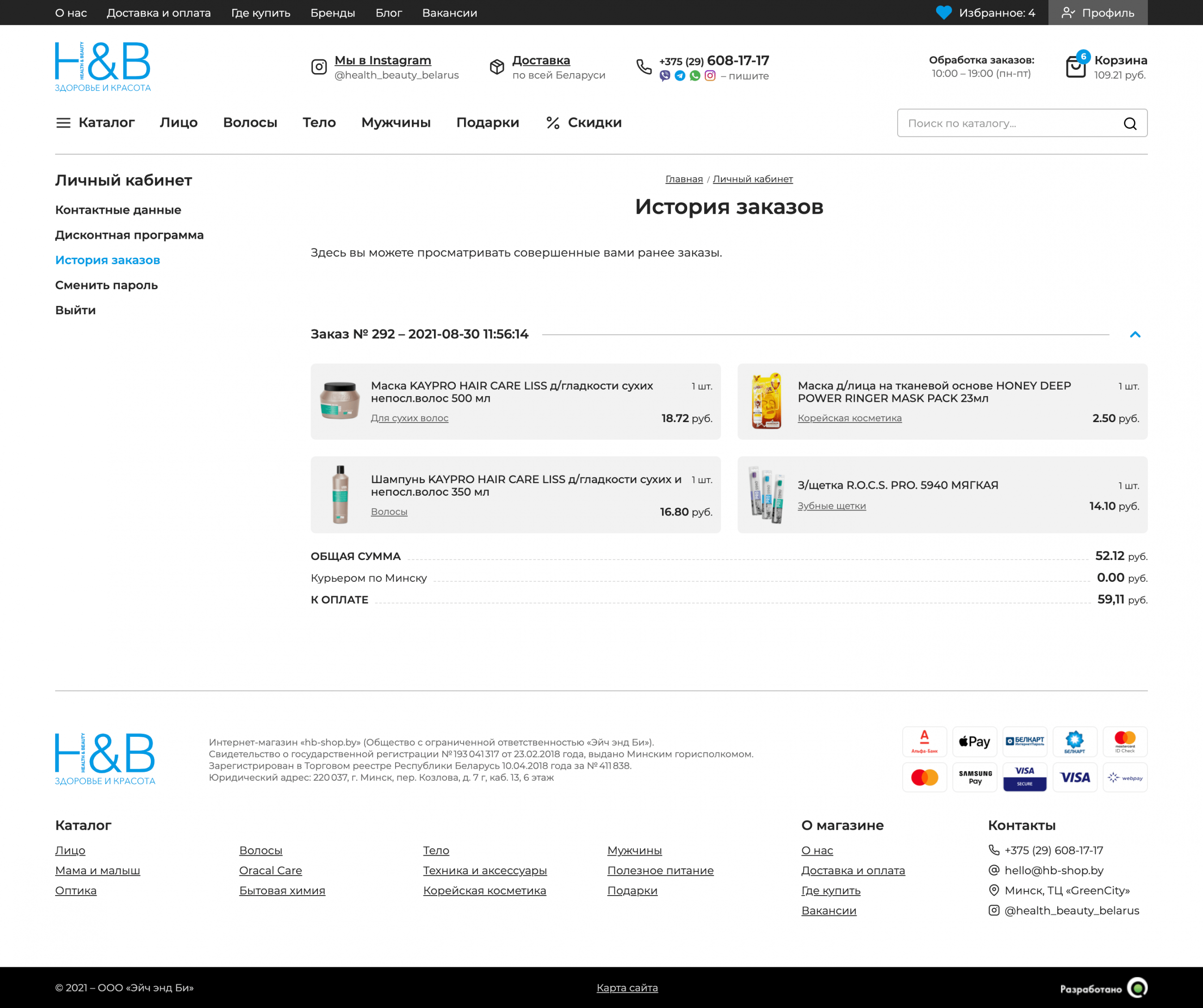Open Полезное питание footer link

(661, 870)
